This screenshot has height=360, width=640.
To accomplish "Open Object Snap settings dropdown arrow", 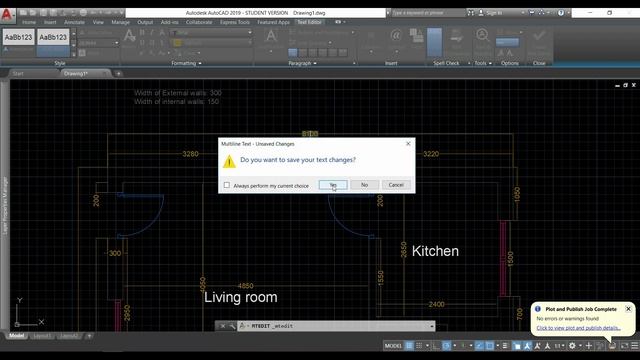I will [498, 346].
